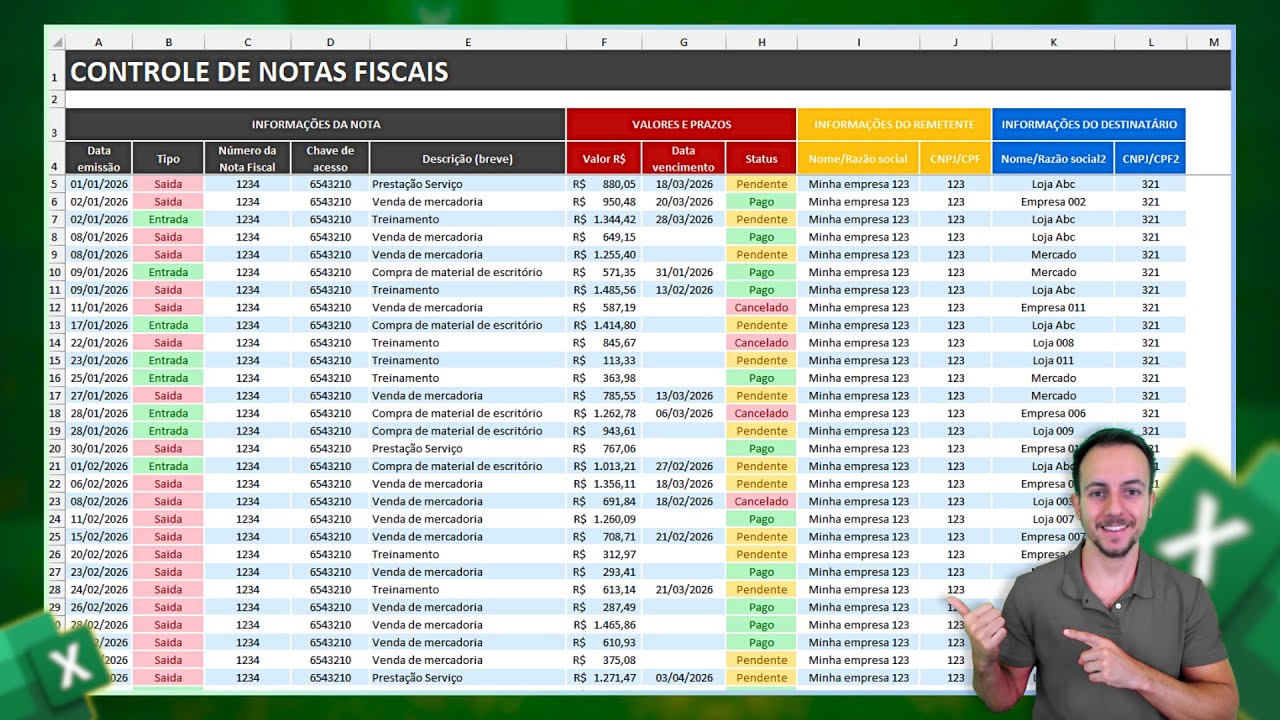
Task: Click the Cancelado status in row 12
Action: [x=761, y=307]
